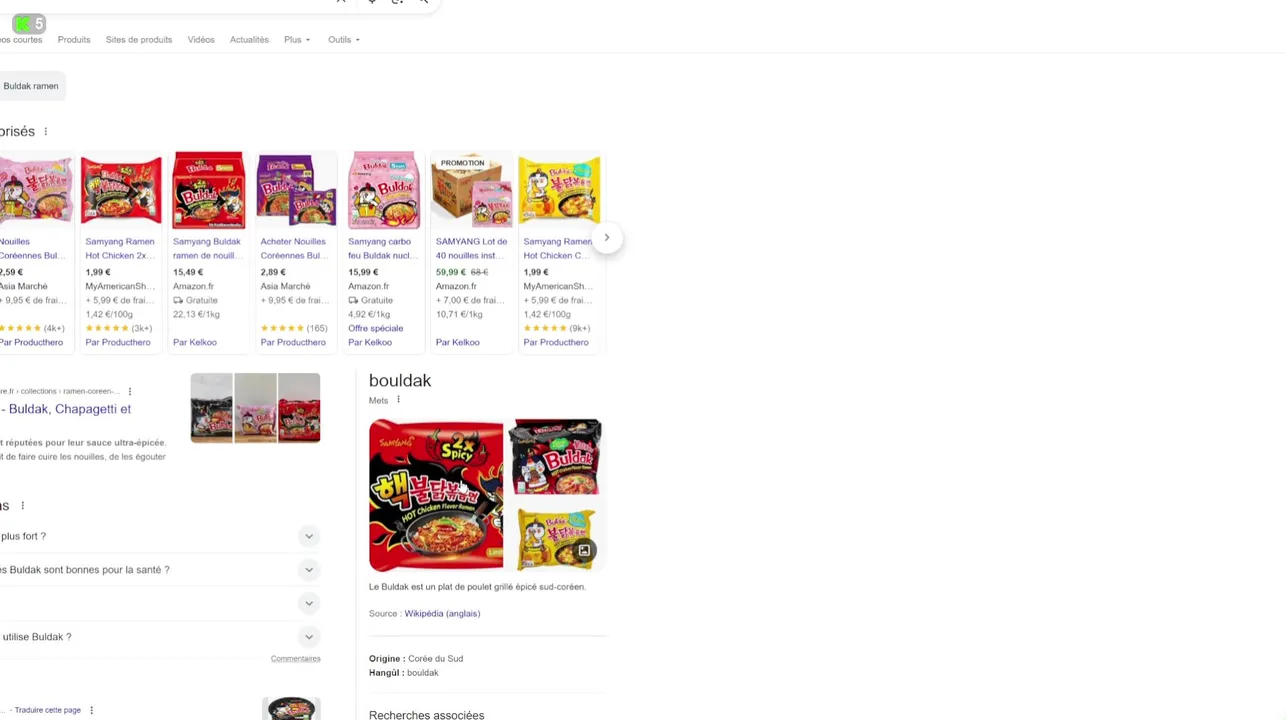Screen dimensions: 1286x720
Task: Open the large 2x Spicy Buldak image
Action: (x=436, y=495)
